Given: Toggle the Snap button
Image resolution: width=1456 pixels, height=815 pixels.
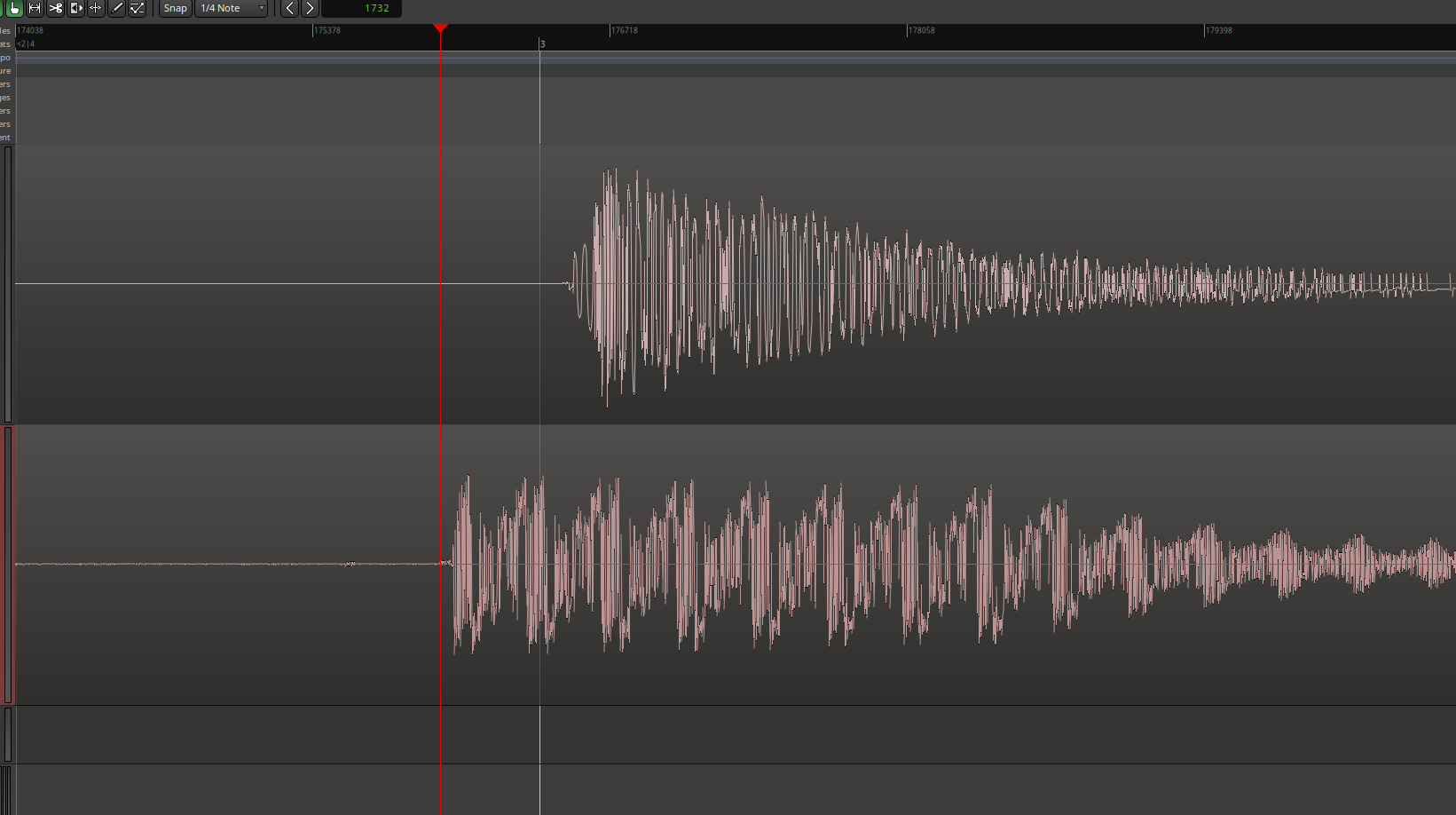Looking at the screenshot, I should pos(175,8).
